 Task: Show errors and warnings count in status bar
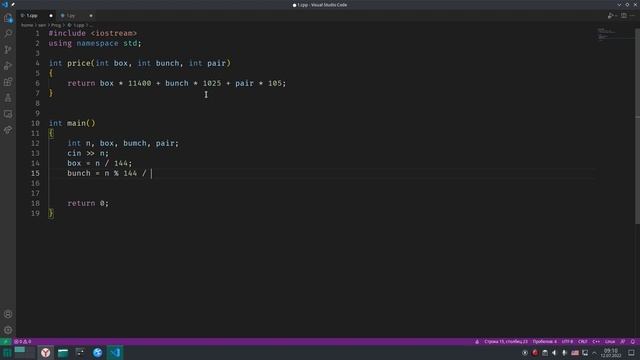(x=23, y=342)
